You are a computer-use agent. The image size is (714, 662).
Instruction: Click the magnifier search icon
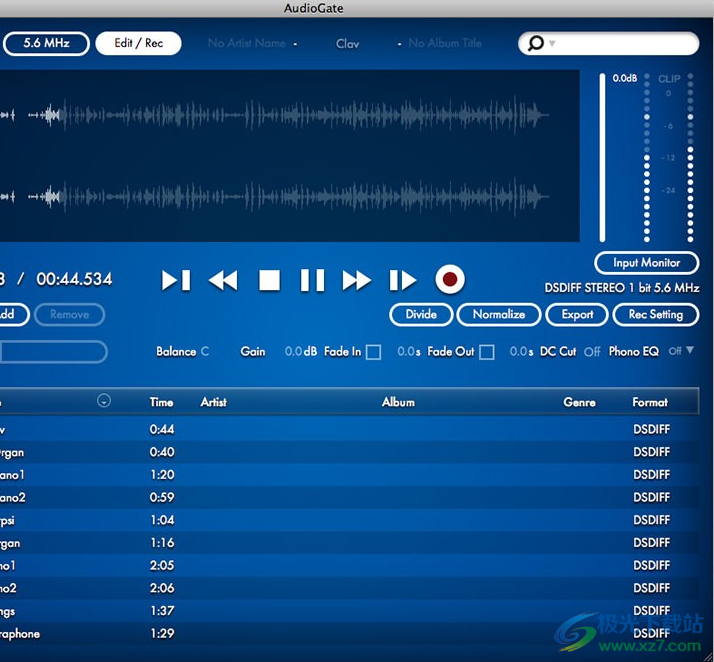click(x=536, y=43)
